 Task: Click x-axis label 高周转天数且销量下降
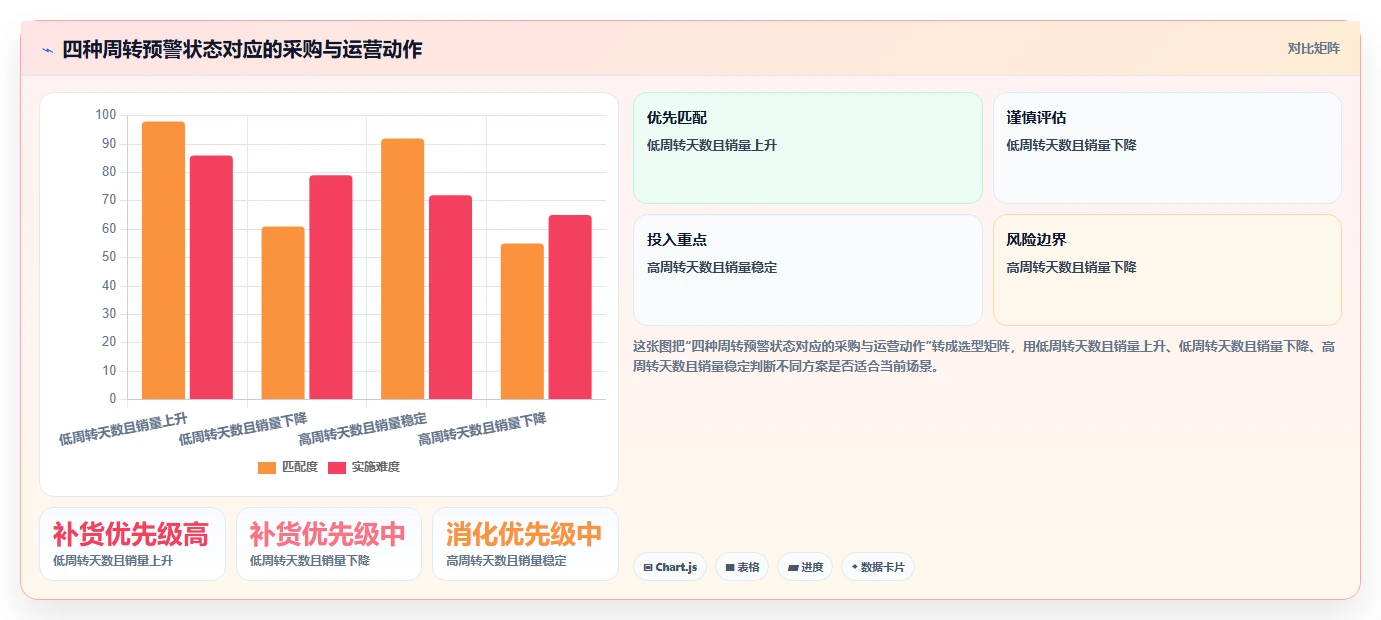tap(482, 428)
